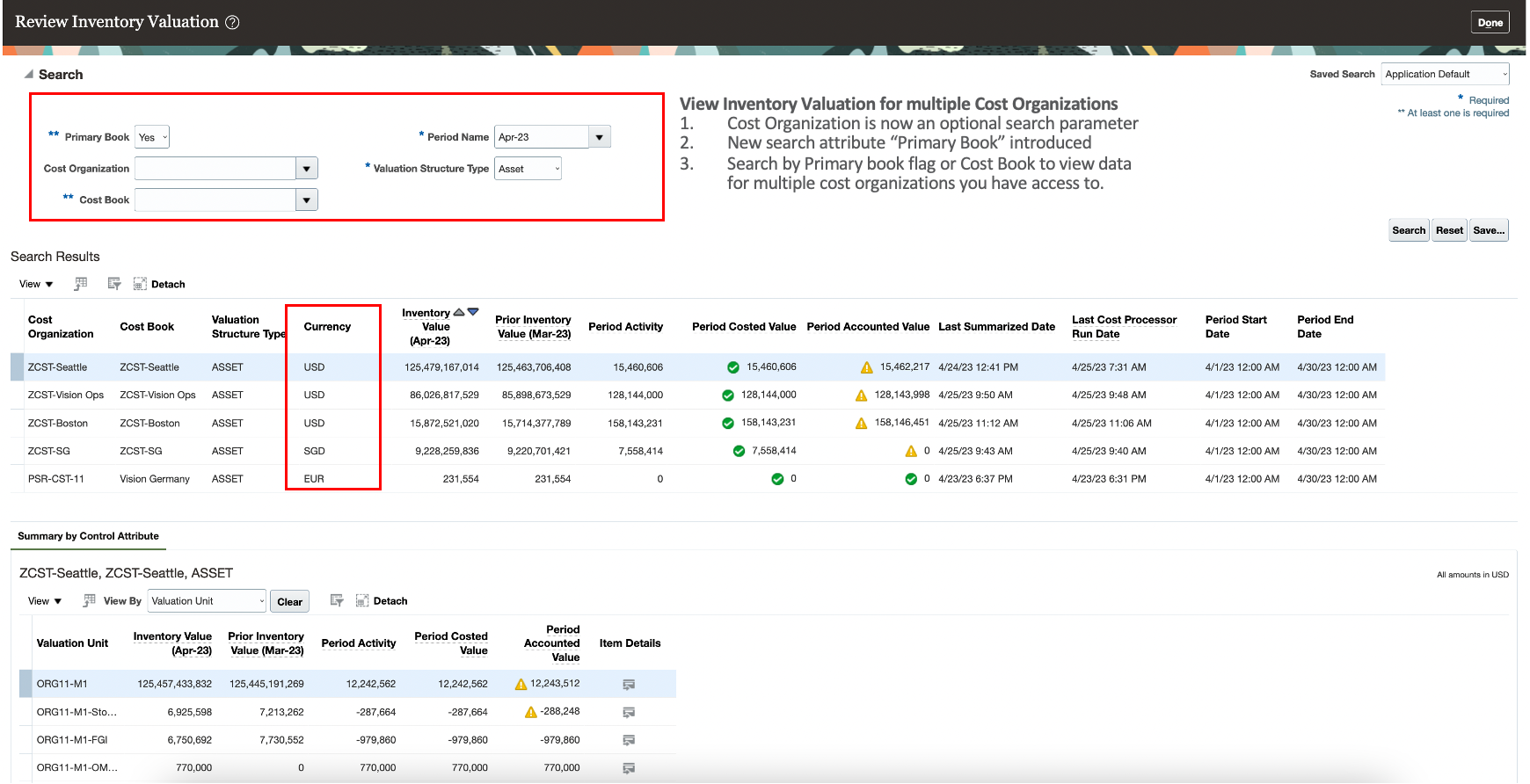Screen dimensions: 1530x784
Task: Select the Summary by Control Attribute tab
Action: pos(89,536)
